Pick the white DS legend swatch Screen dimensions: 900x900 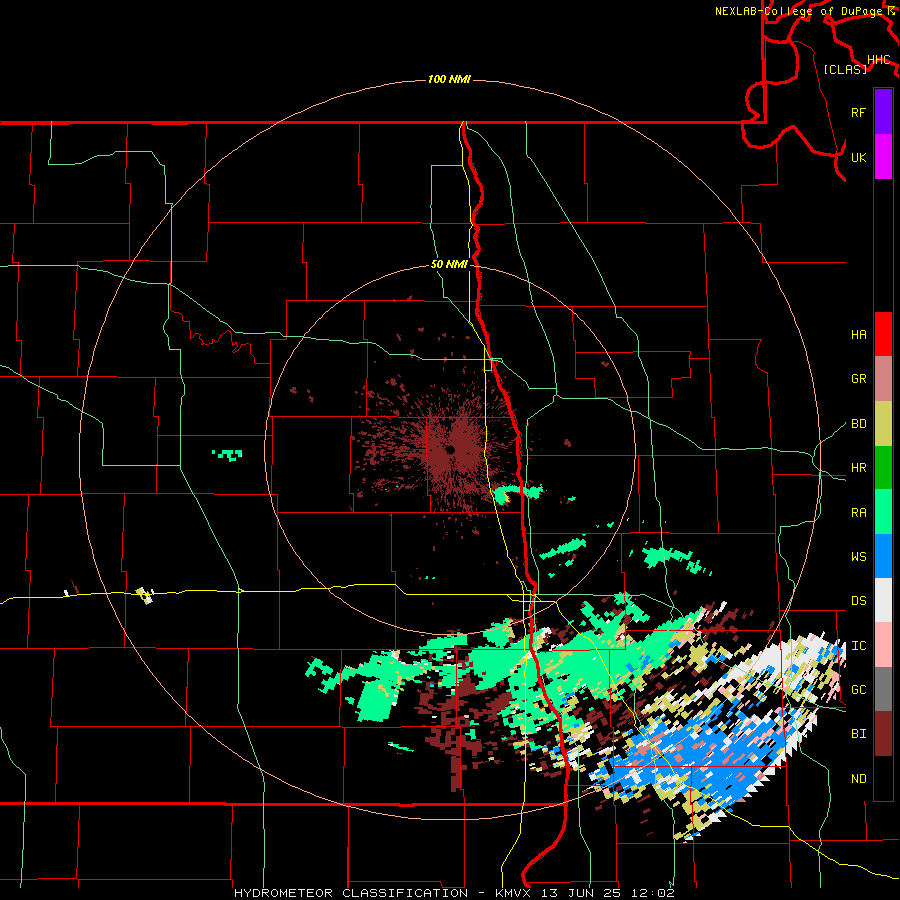click(x=883, y=600)
